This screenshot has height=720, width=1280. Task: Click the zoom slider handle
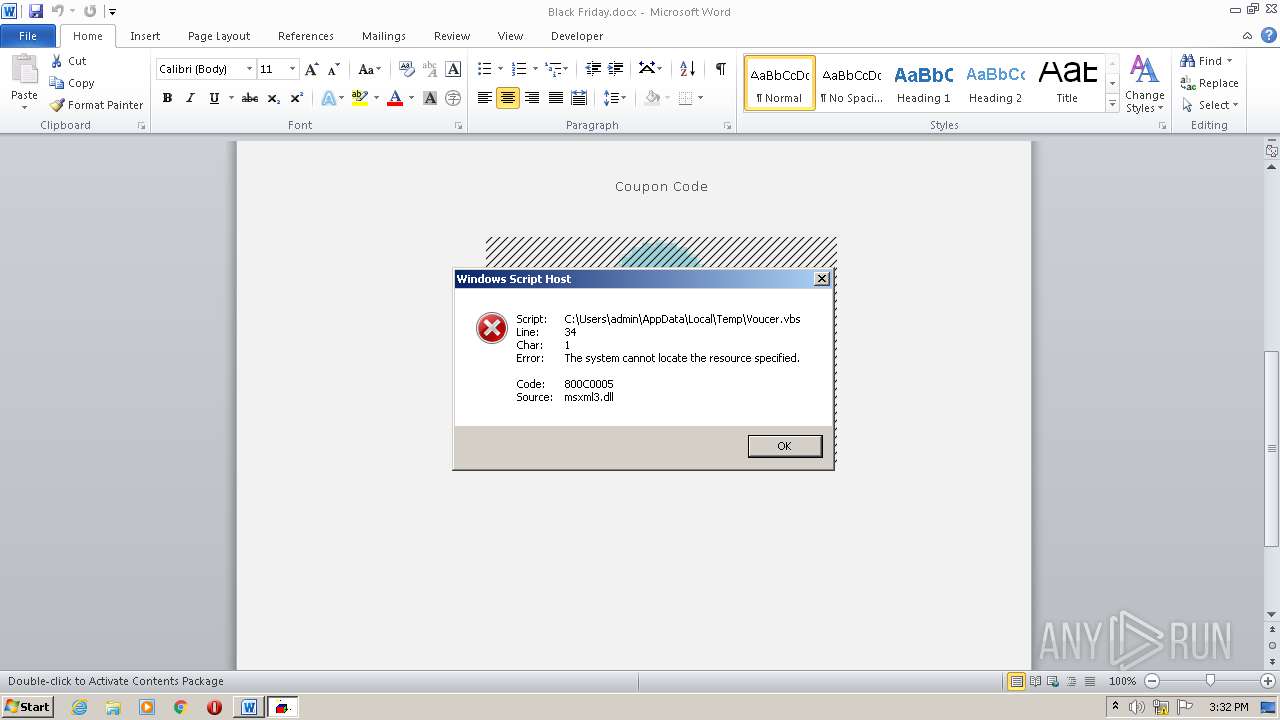click(1210, 681)
